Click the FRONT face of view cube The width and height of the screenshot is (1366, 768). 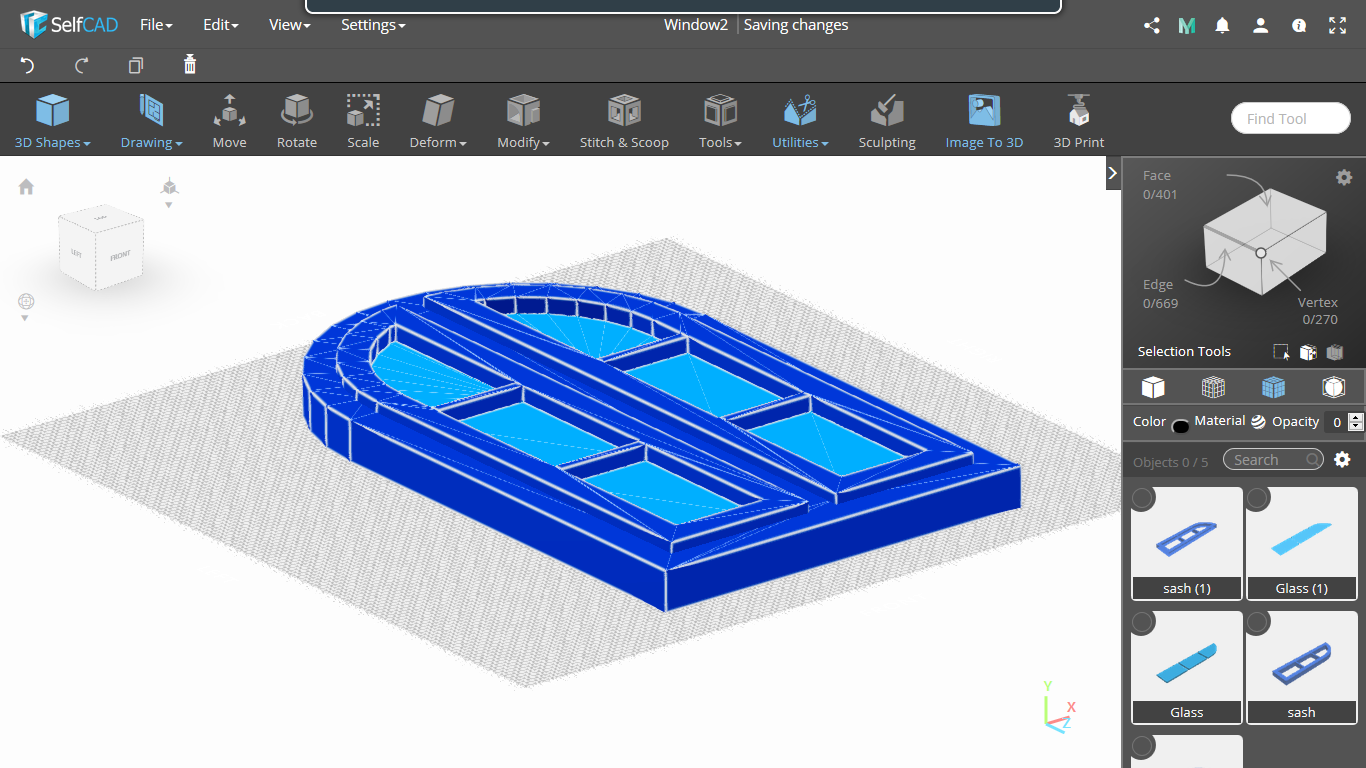pyautogui.click(x=120, y=255)
